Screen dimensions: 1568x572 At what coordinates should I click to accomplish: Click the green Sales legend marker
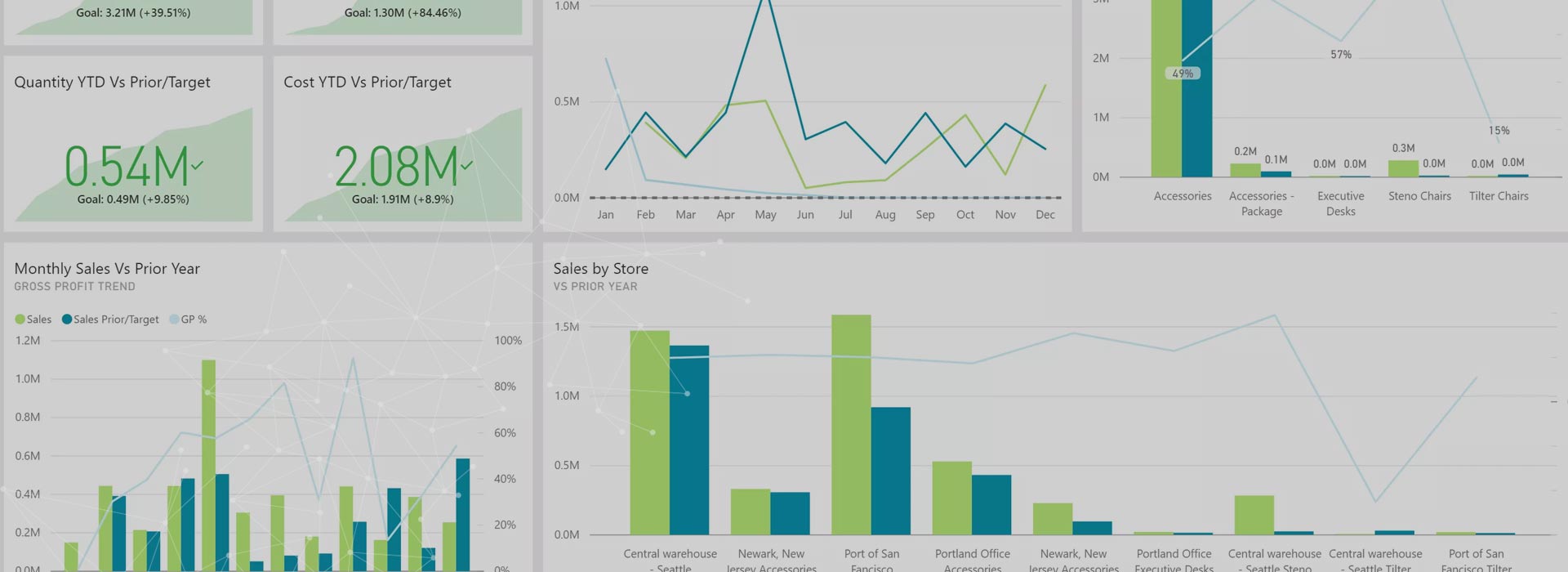(20, 320)
